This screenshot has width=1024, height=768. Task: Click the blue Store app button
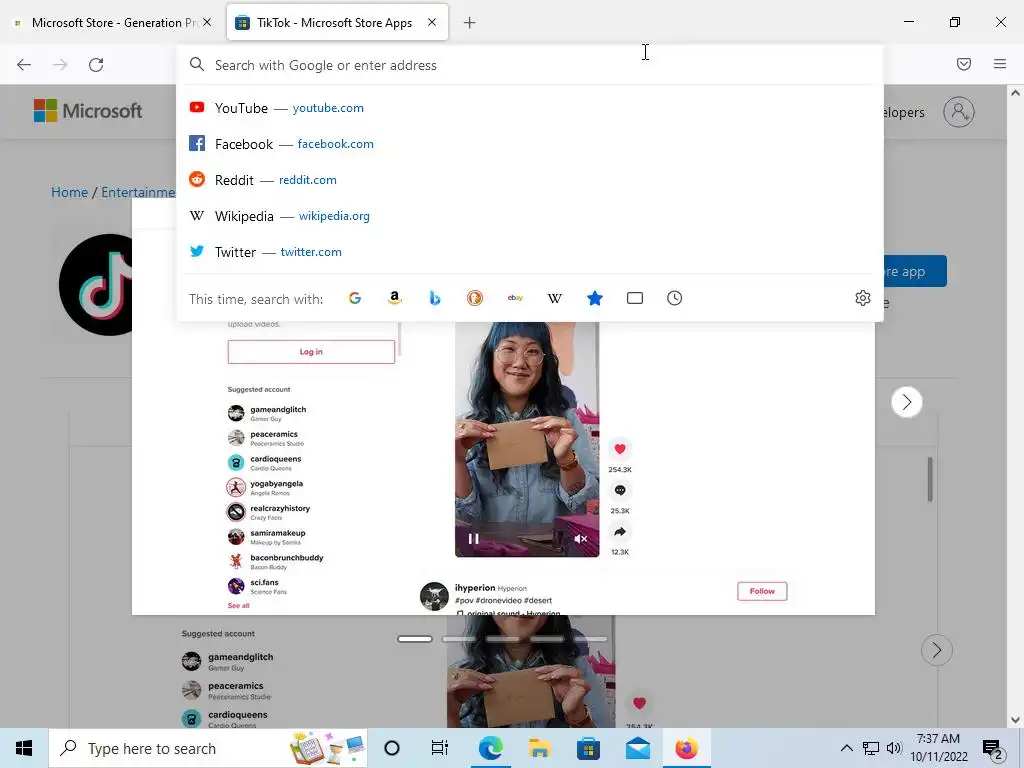click(x=914, y=271)
